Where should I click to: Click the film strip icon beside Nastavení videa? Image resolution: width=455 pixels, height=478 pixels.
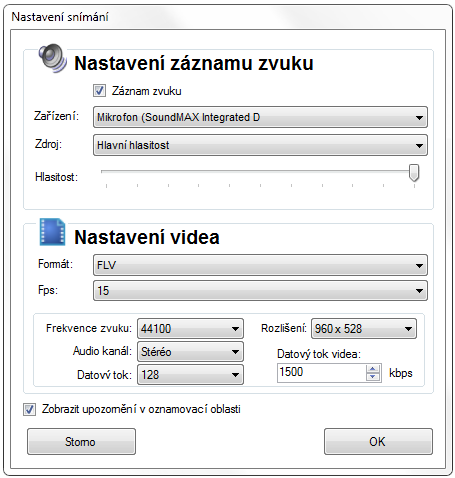click(52, 232)
